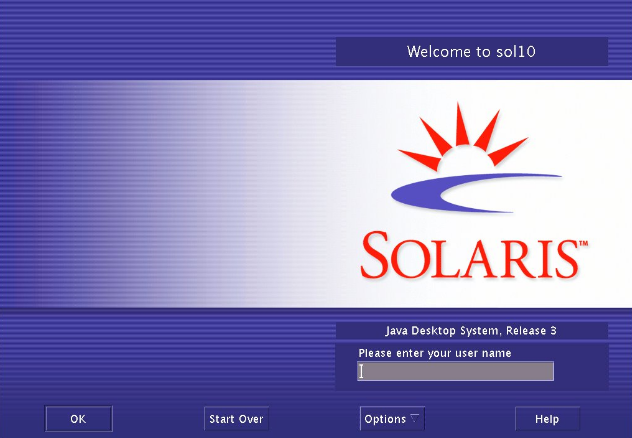Screen dimensions: 632x438
Task: Focus the user name input field
Action: click(455, 371)
